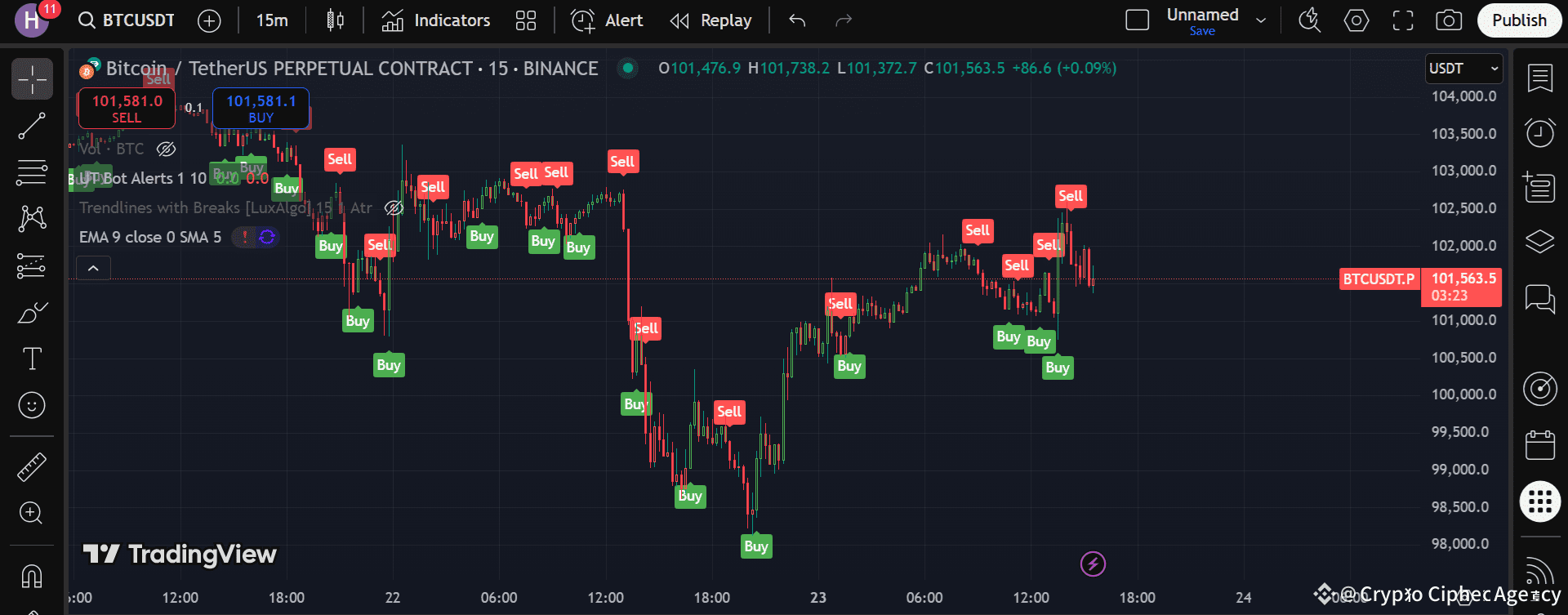
Task: Open the layout setup square icon
Action: [1137, 20]
